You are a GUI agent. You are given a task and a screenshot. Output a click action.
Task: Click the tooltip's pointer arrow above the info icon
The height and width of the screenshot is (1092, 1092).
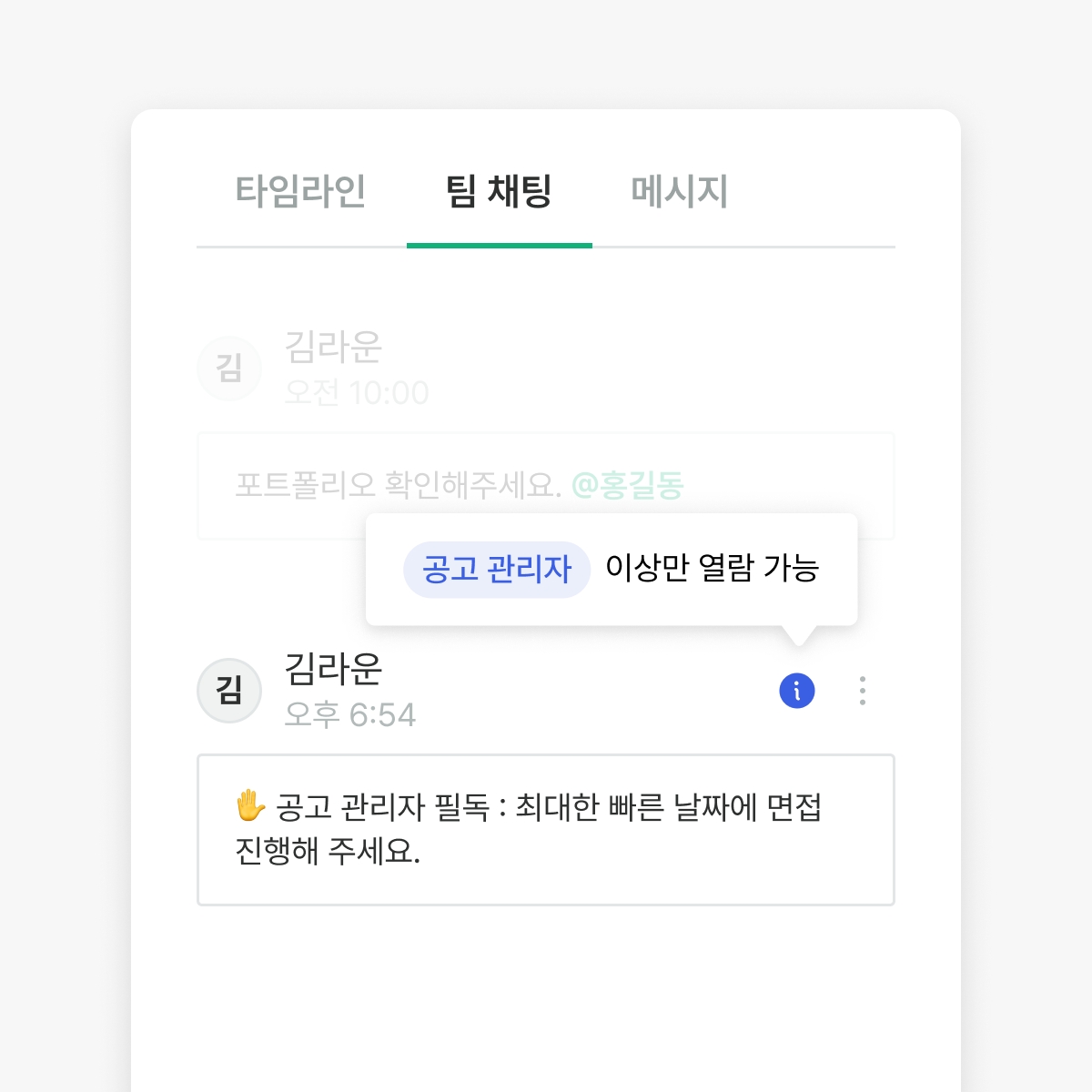pos(798,635)
